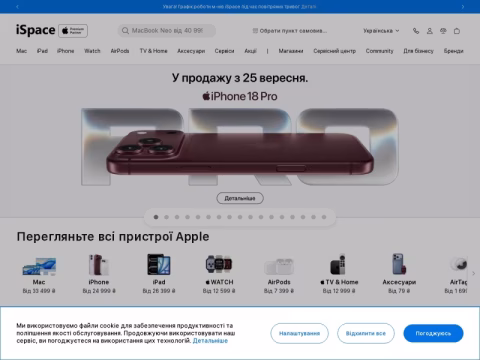Focus the MacBook Neo search field
The height and width of the screenshot is (360, 480).
[167, 31]
